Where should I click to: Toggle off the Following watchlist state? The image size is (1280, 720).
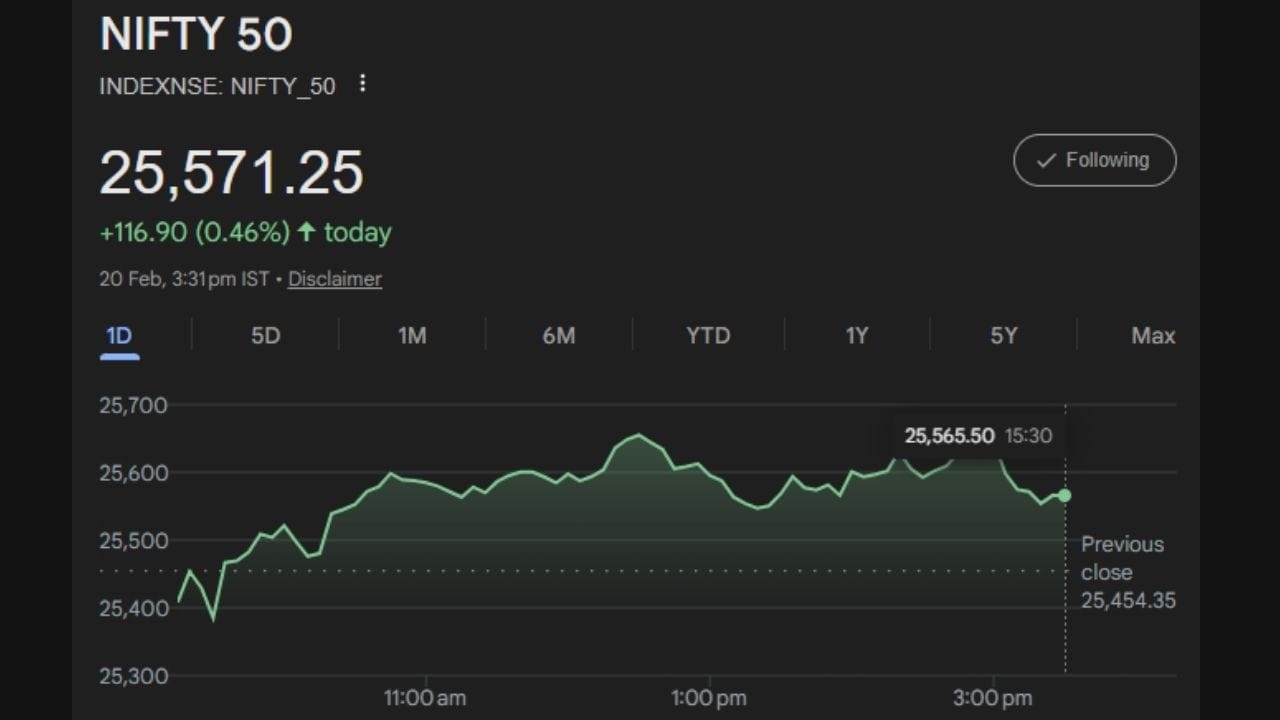point(1094,160)
